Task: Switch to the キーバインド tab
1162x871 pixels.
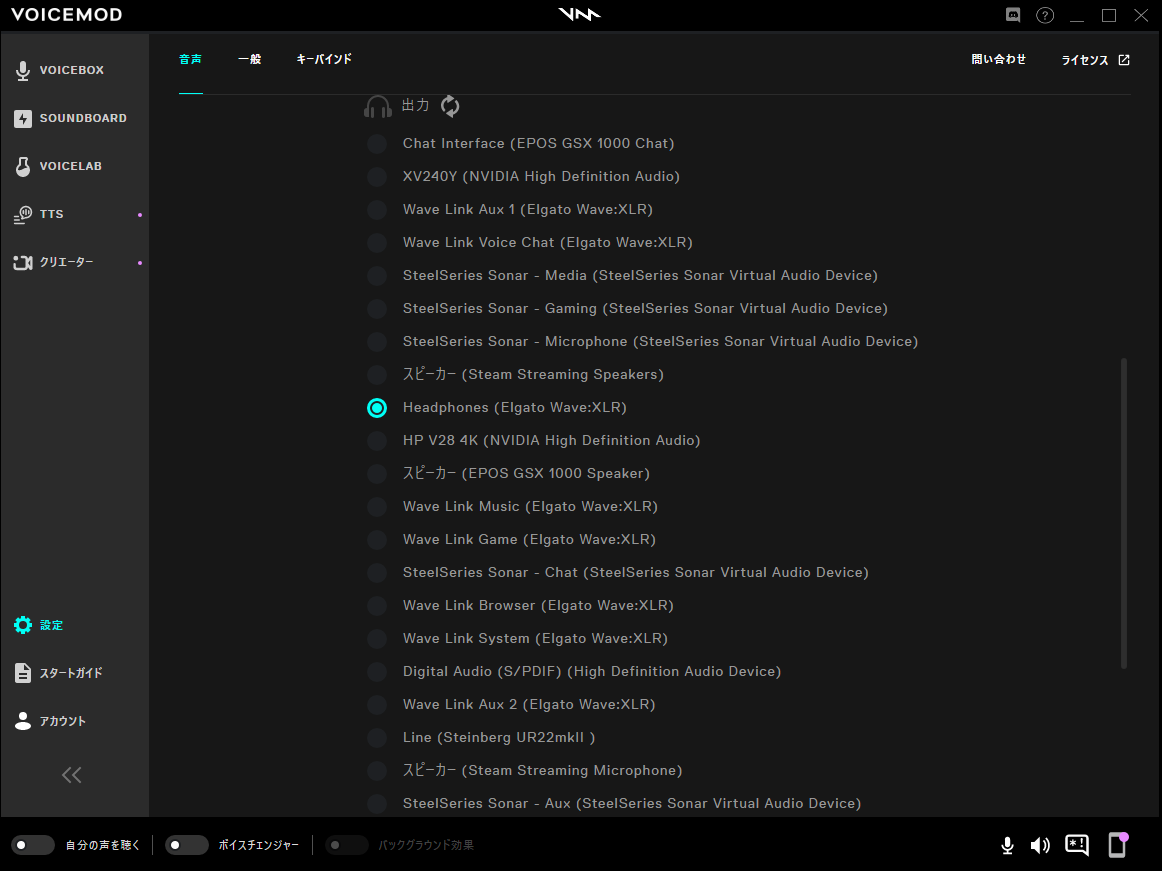Action: point(324,59)
